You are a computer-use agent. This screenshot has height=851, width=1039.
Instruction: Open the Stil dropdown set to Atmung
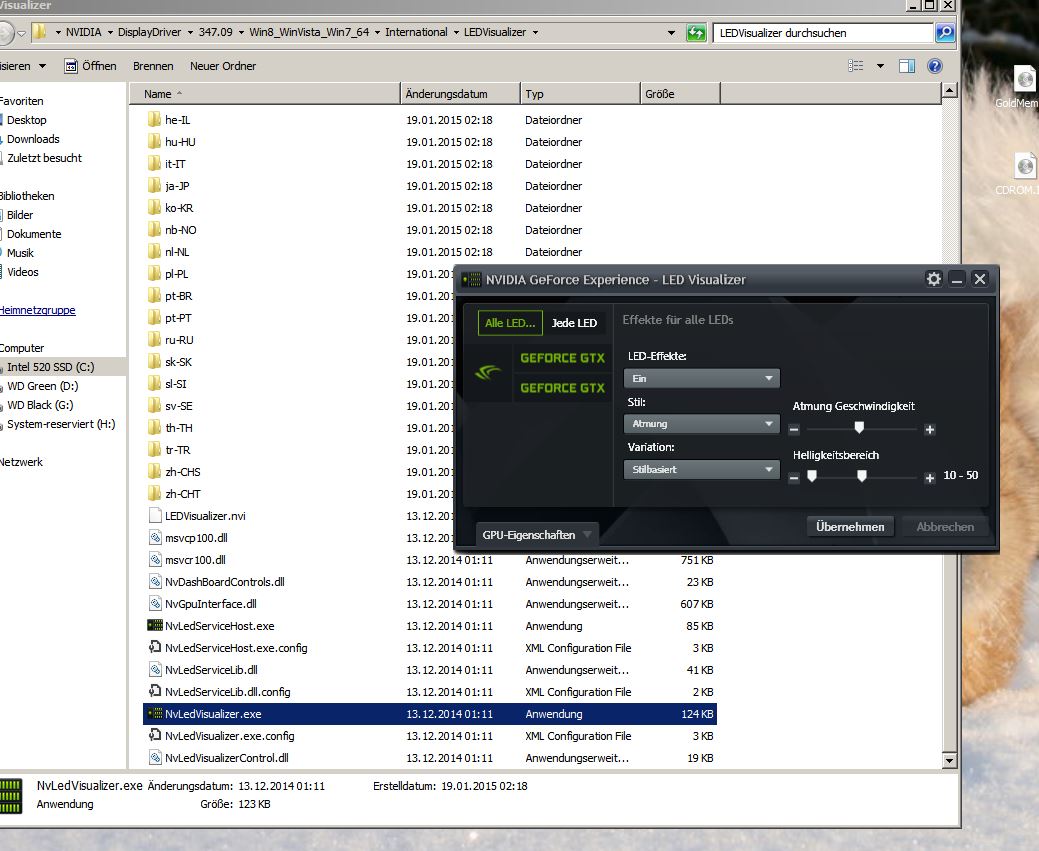click(x=702, y=424)
